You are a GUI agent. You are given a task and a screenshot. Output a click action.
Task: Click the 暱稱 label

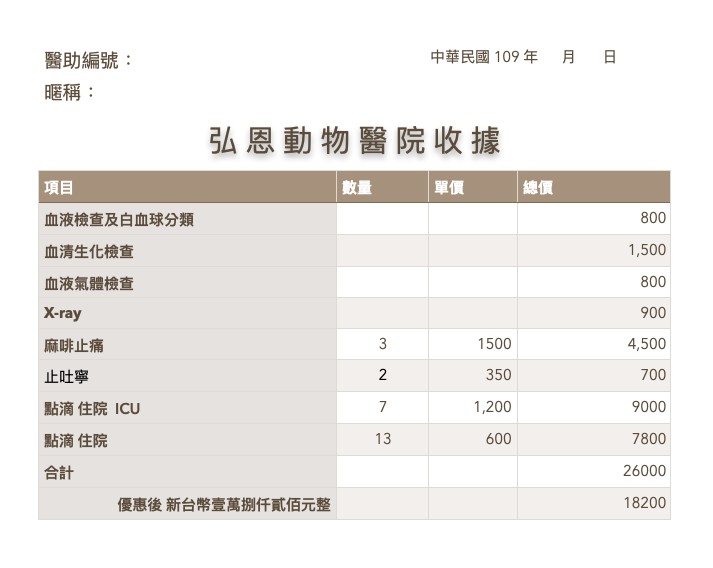pos(70,92)
